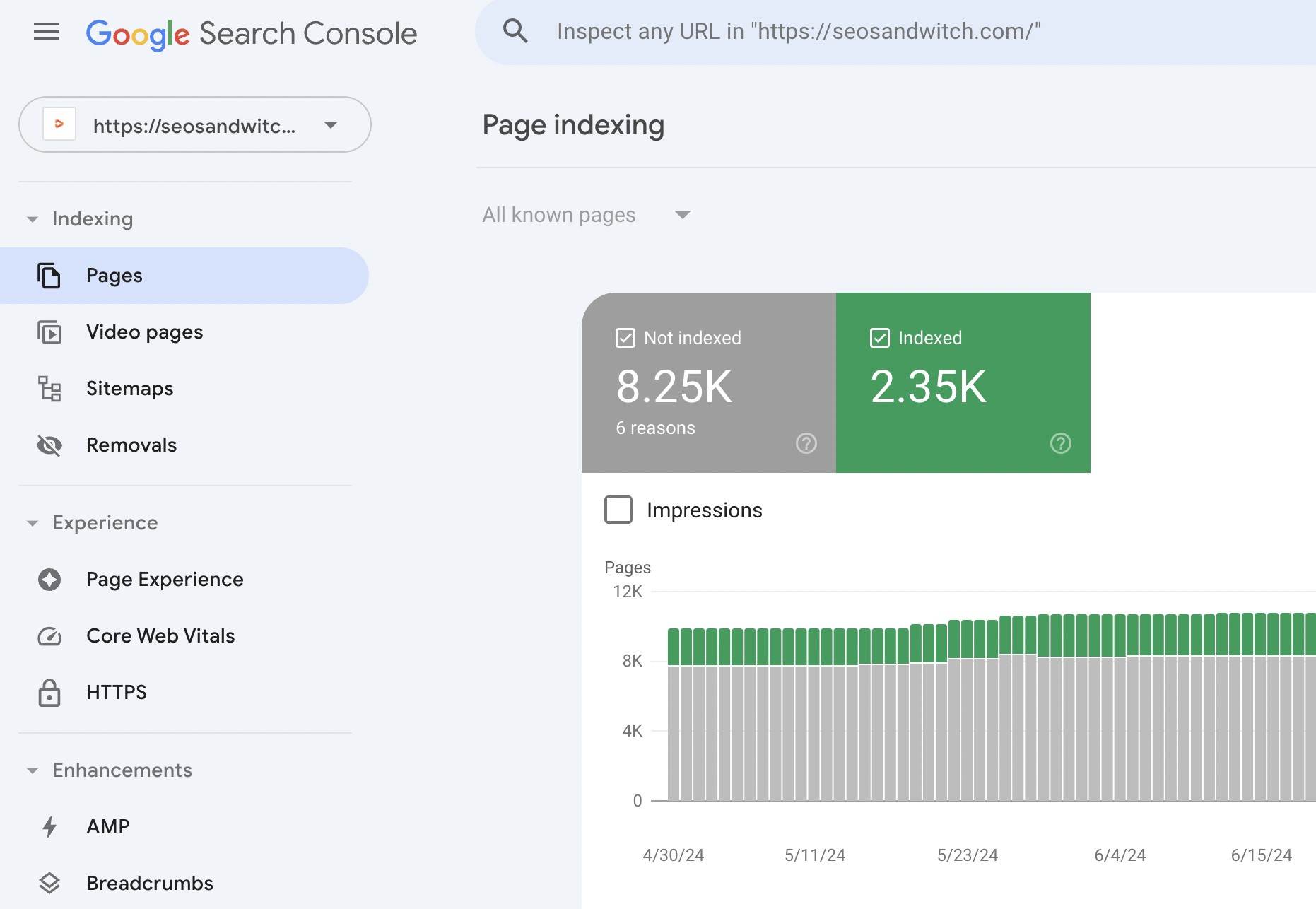
Task: Select the Pages menu item
Action: (x=184, y=276)
